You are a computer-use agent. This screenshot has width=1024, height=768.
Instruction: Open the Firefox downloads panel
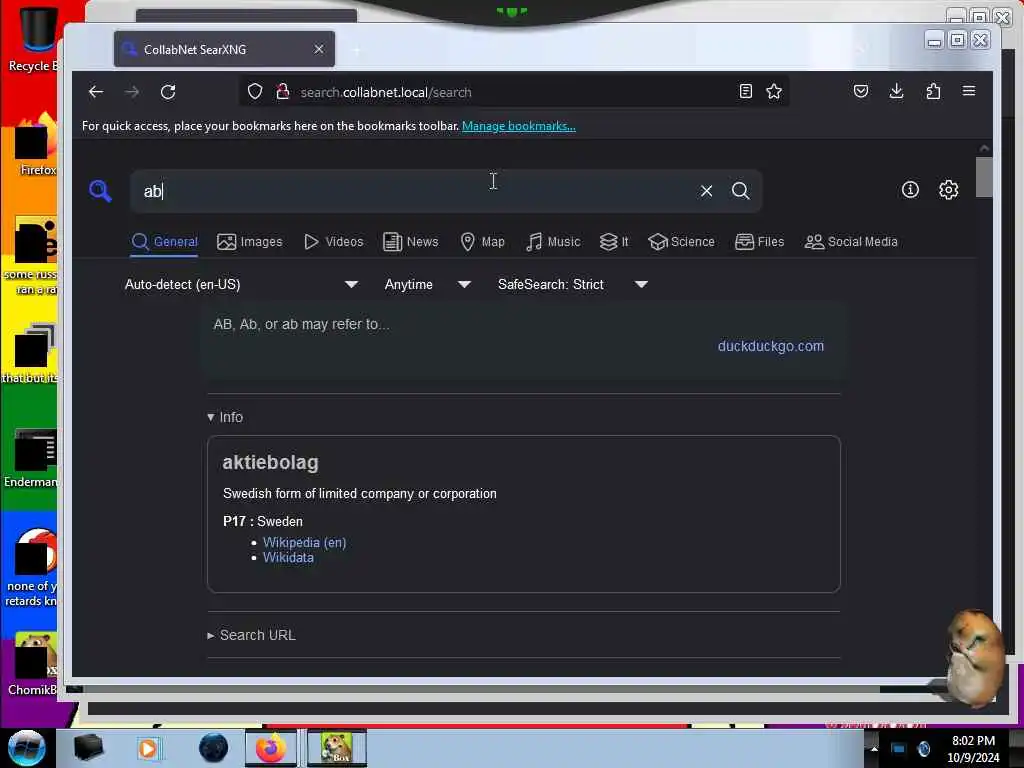point(897,91)
